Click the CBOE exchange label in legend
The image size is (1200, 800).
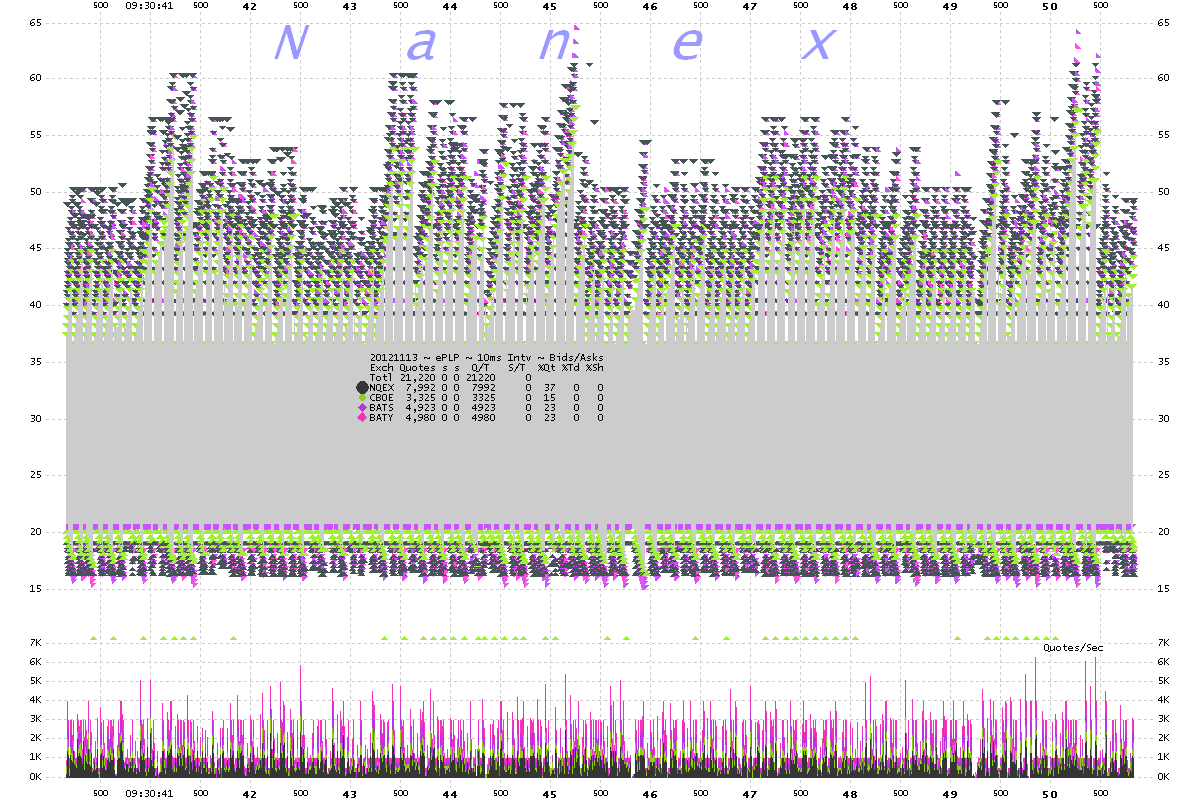[x=382, y=397]
